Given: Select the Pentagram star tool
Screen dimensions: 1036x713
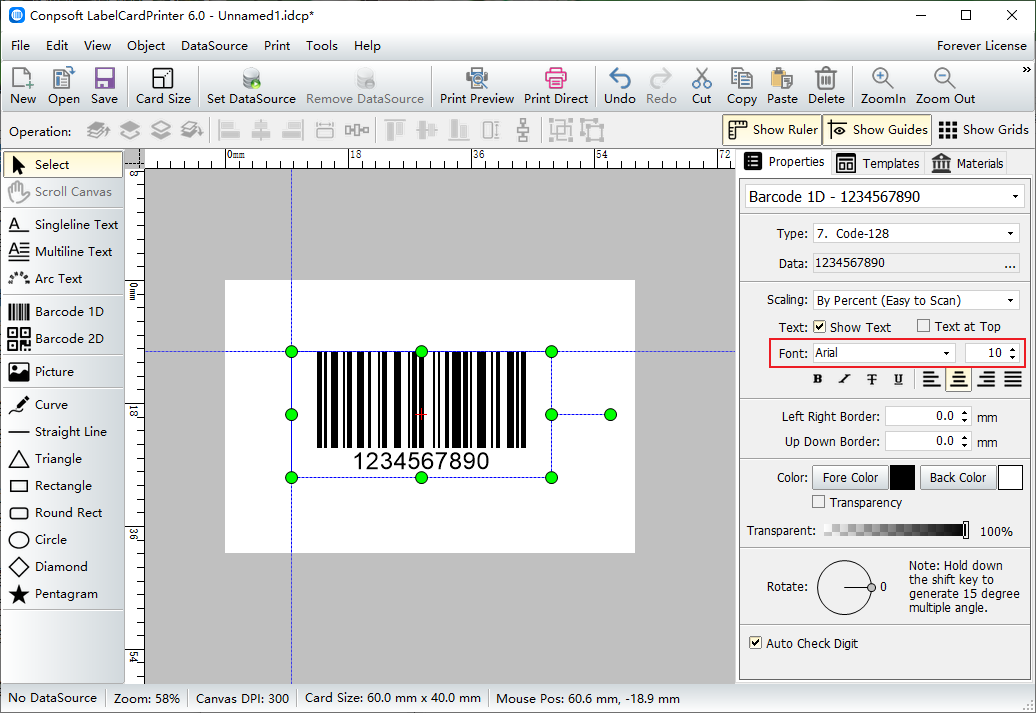Looking at the screenshot, I should coord(63,594).
